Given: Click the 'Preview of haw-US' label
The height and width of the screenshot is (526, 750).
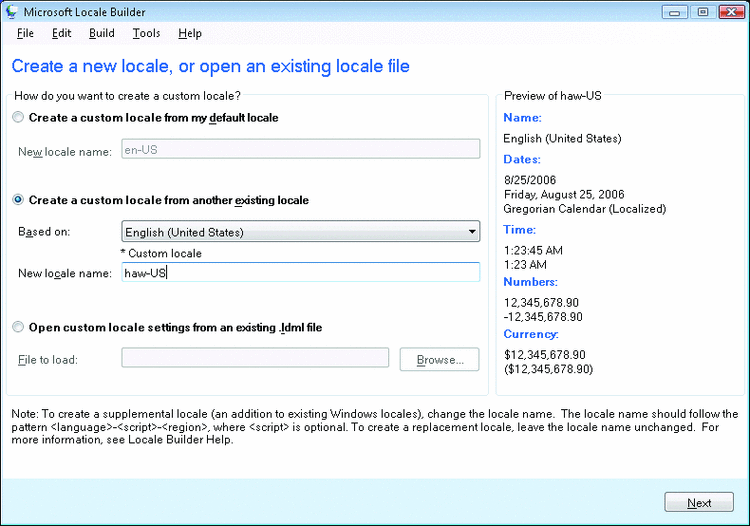Looking at the screenshot, I should click(x=552, y=96).
